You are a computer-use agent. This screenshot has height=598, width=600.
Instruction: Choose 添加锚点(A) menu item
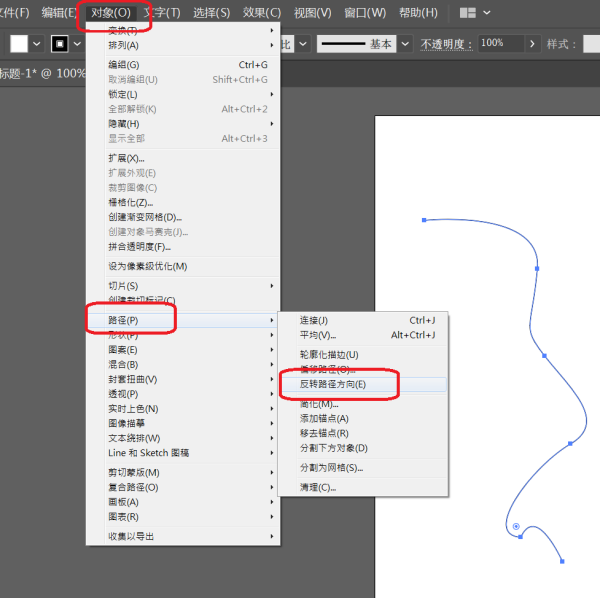pos(363,419)
